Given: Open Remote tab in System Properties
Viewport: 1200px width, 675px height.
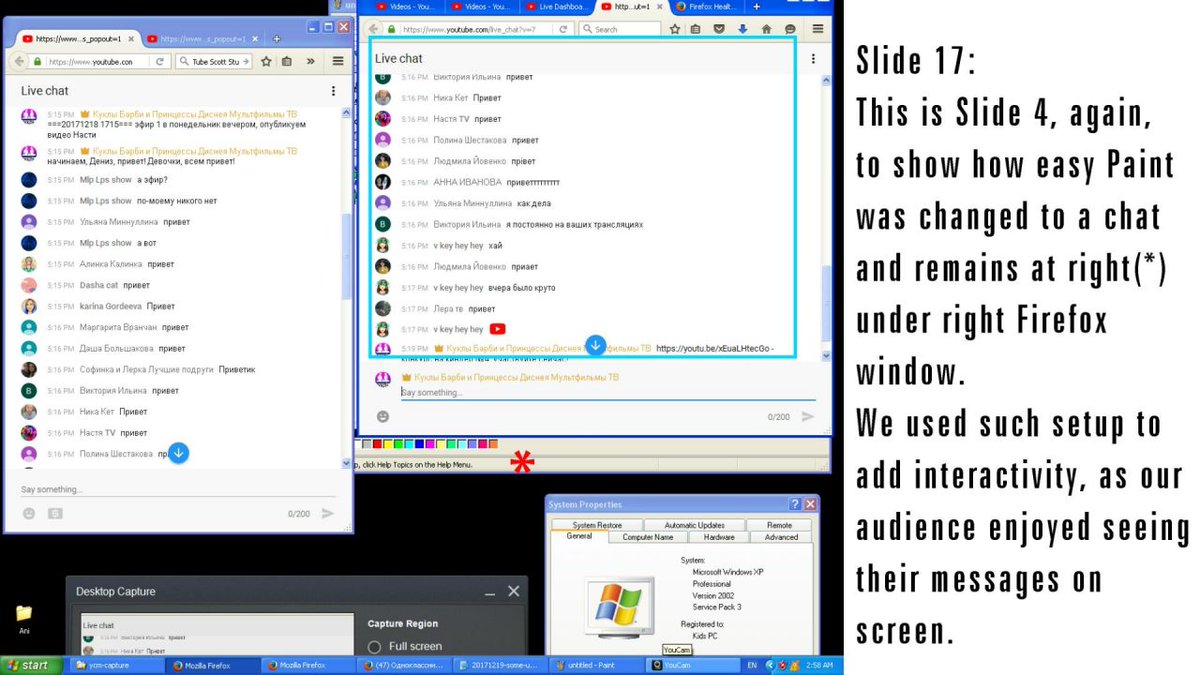Looking at the screenshot, I should (779, 525).
